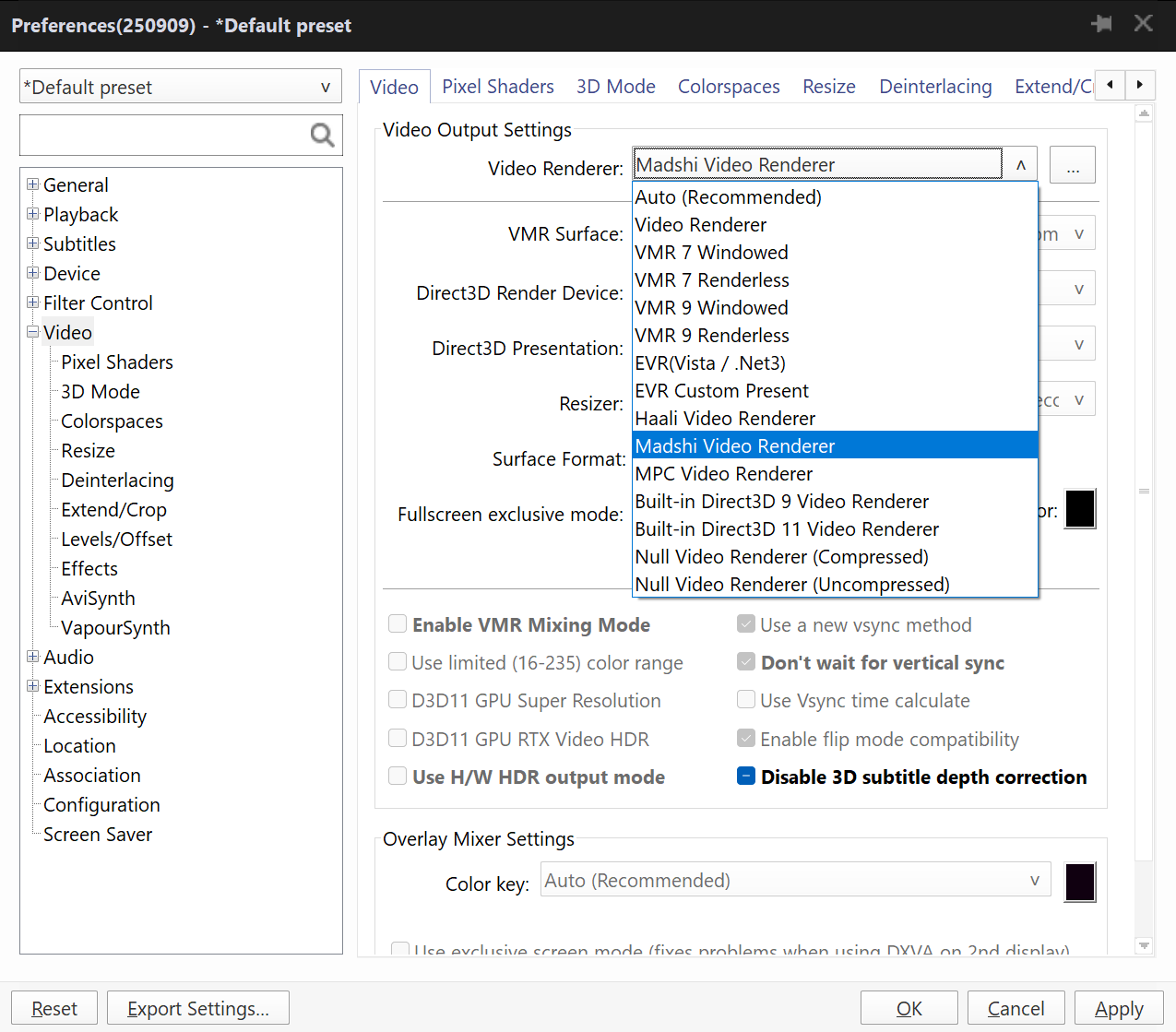Screen dimensions: 1176x1032
Task: Enable VMR Mixing Mode checkbox
Action: click(x=398, y=624)
